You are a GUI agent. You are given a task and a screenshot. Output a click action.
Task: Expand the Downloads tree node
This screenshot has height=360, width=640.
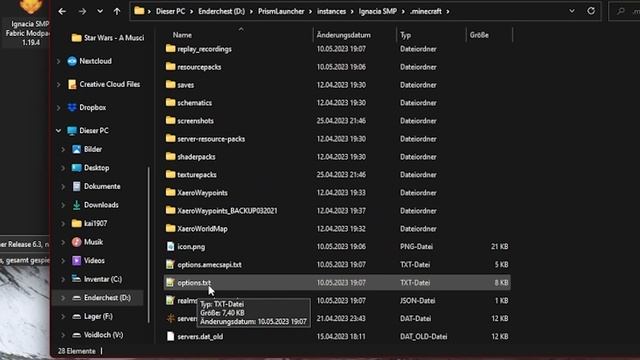pyautogui.click(x=63, y=205)
